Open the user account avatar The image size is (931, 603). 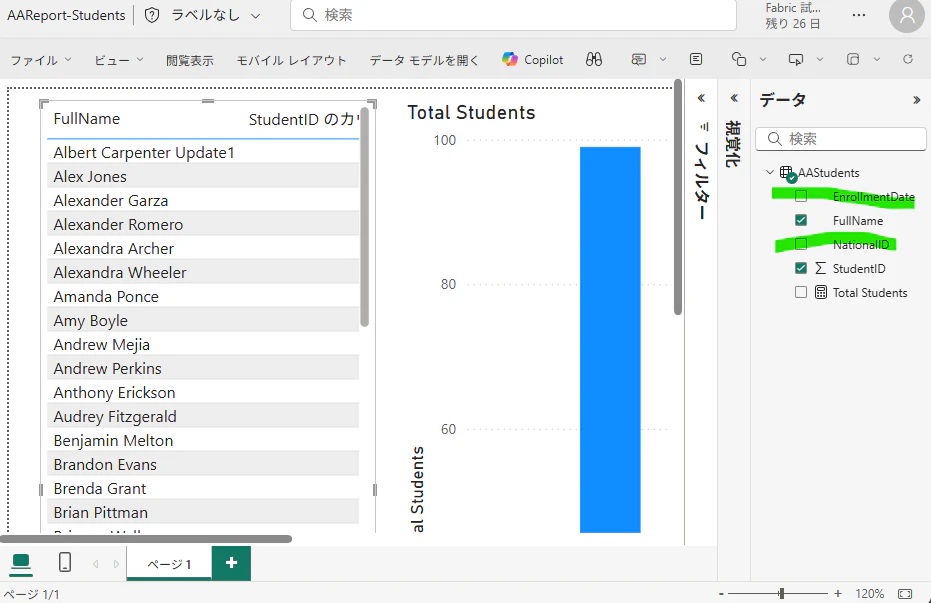(x=907, y=16)
